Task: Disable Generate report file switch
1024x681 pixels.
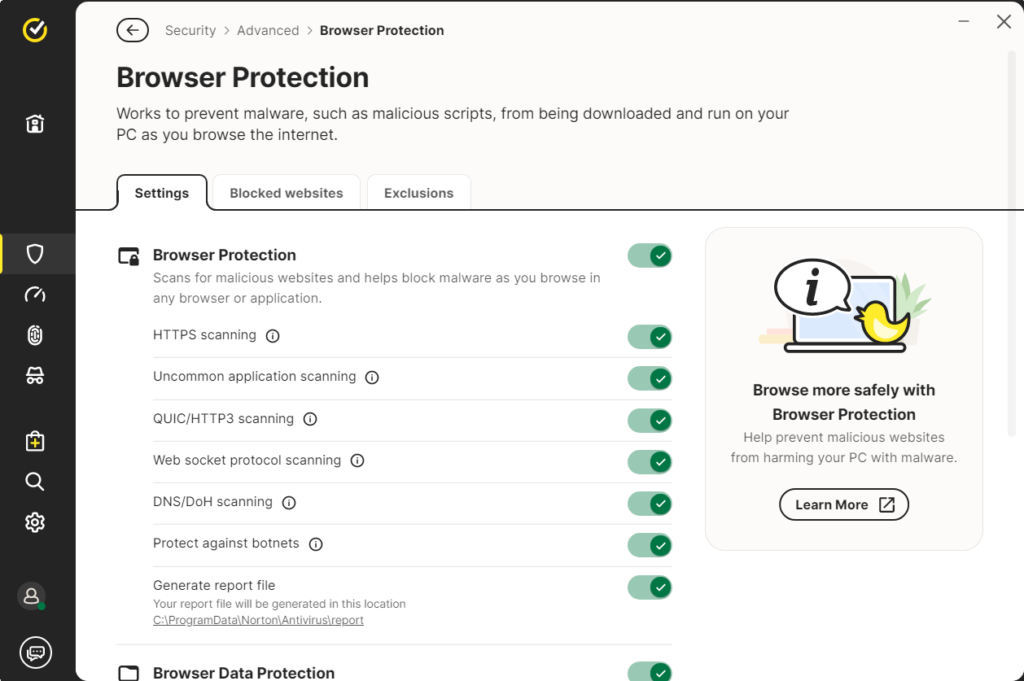Action: (x=650, y=587)
